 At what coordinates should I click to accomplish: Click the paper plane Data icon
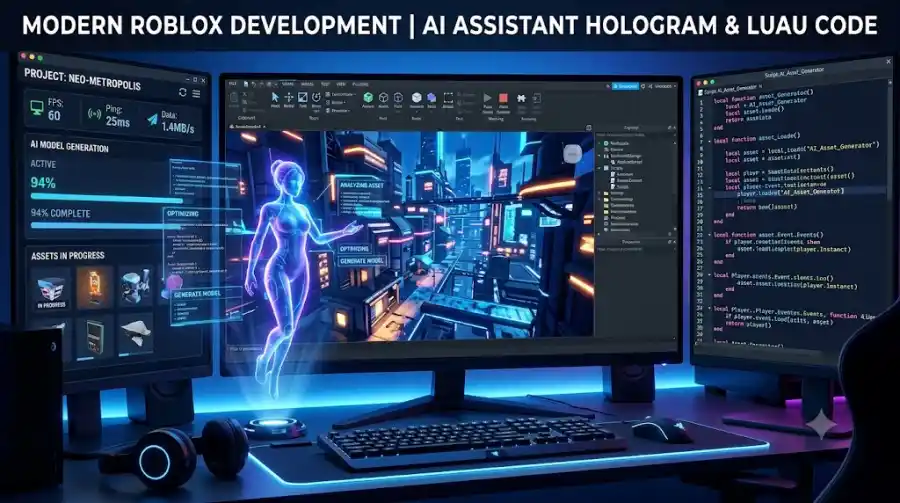tap(152, 119)
